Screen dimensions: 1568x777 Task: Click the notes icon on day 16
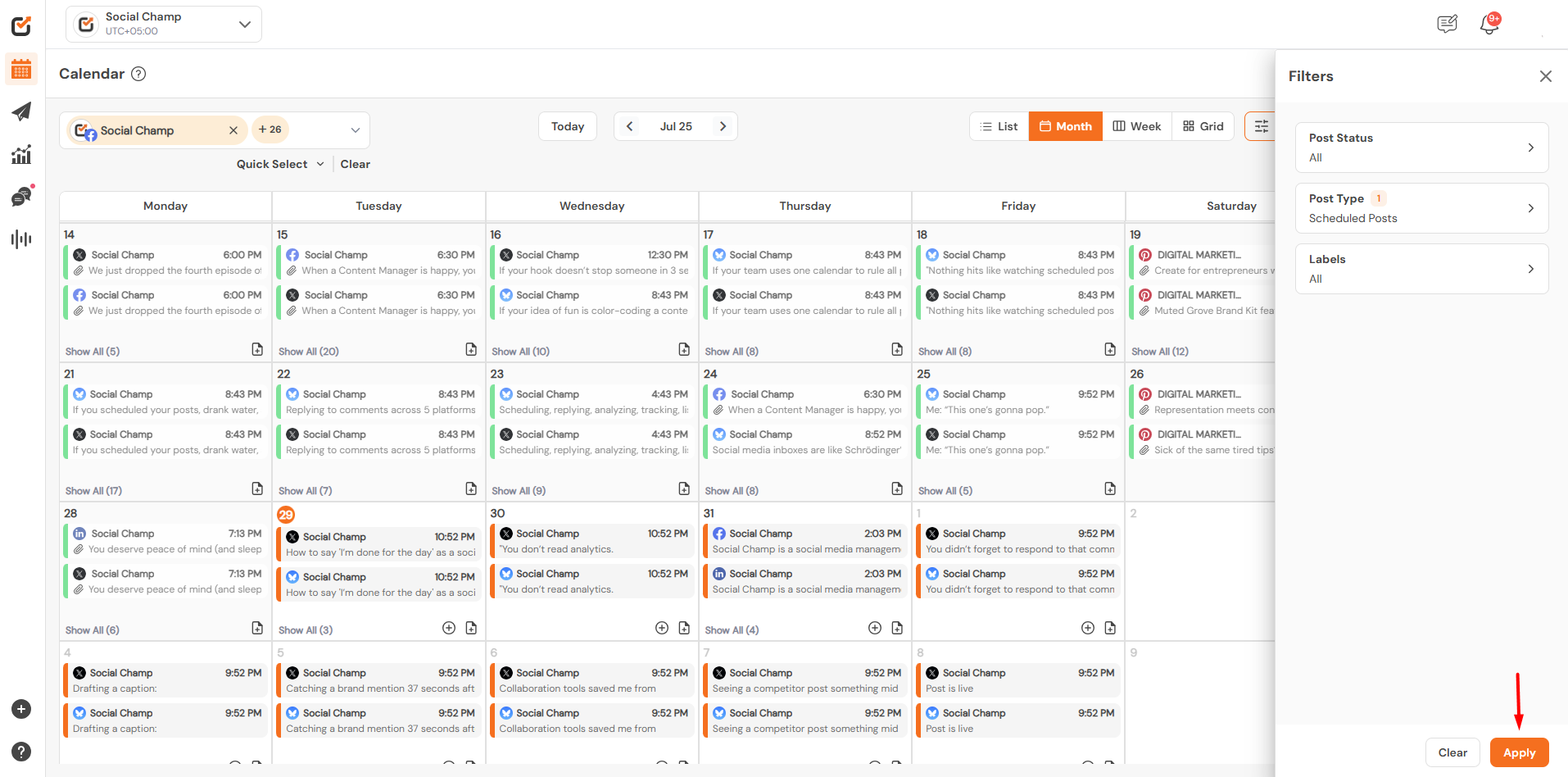pyautogui.click(x=684, y=350)
